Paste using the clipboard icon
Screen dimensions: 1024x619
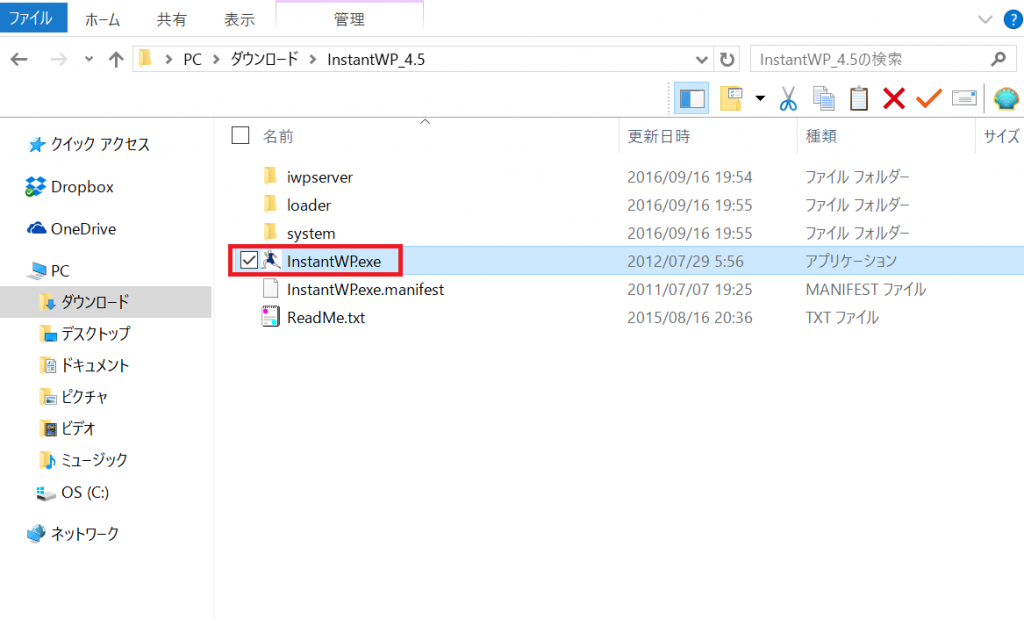point(859,99)
